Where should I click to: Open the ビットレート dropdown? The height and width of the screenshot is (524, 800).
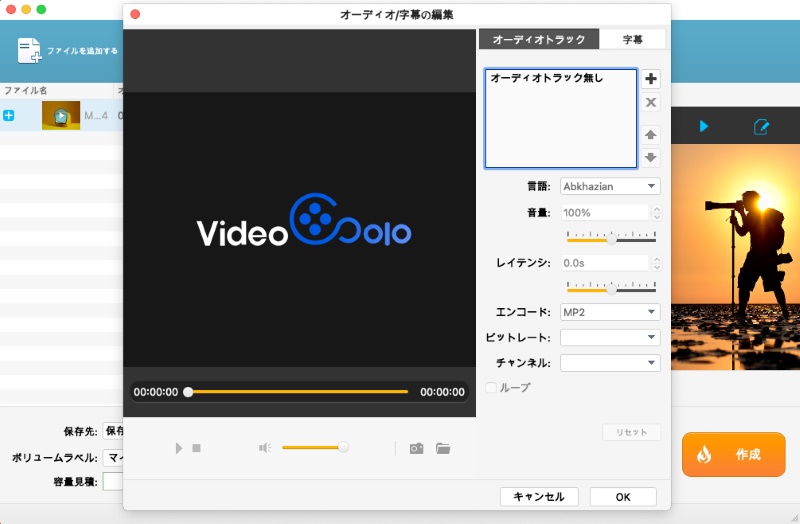(x=610, y=337)
